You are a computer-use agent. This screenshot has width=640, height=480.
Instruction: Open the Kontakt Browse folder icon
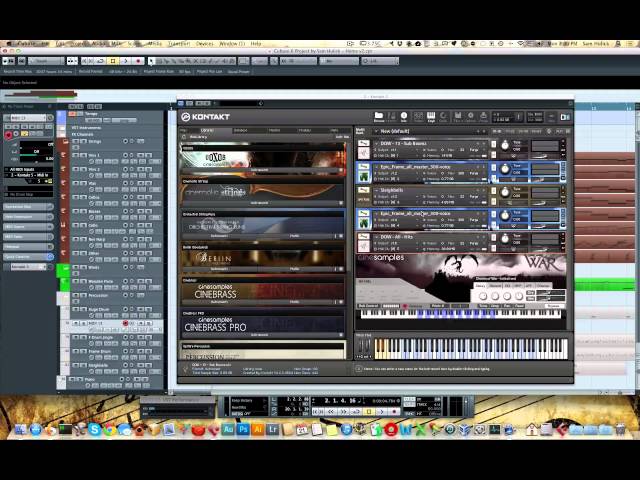[379, 116]
